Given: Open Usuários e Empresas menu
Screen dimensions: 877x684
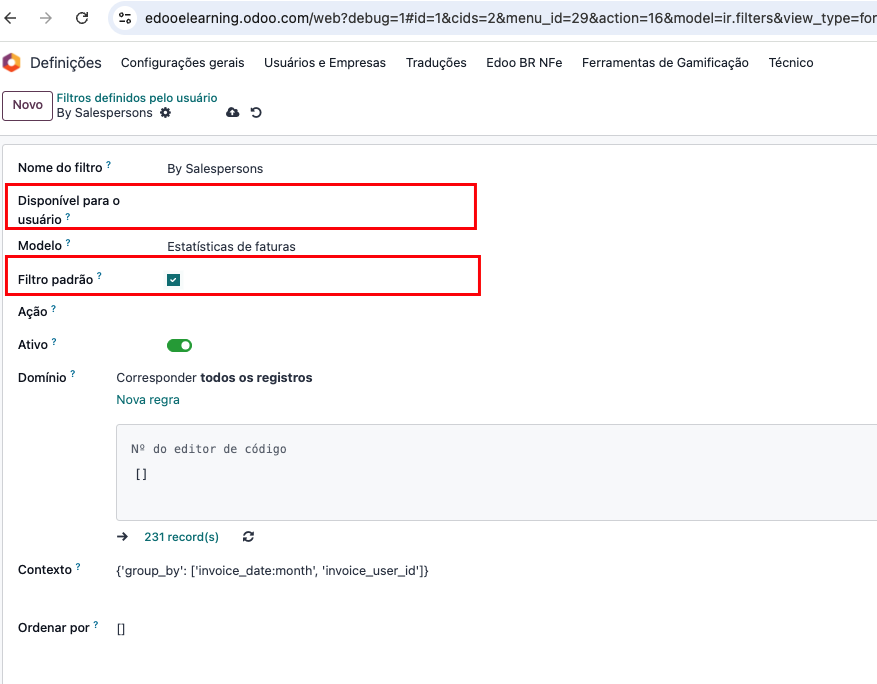Looking at the screenshot, I should 325,63.
